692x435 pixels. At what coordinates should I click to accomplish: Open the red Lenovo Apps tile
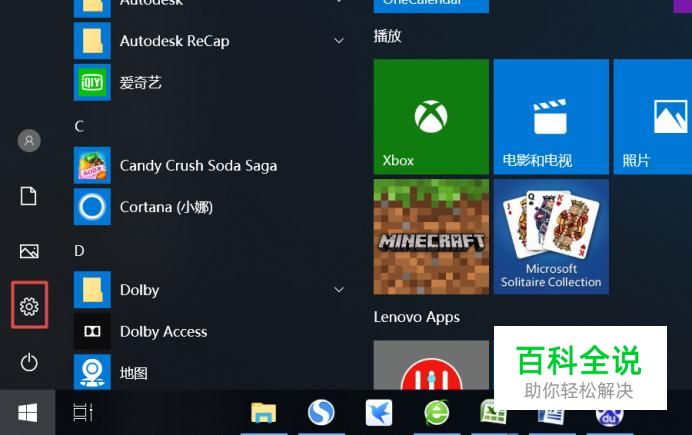[431, 365]
